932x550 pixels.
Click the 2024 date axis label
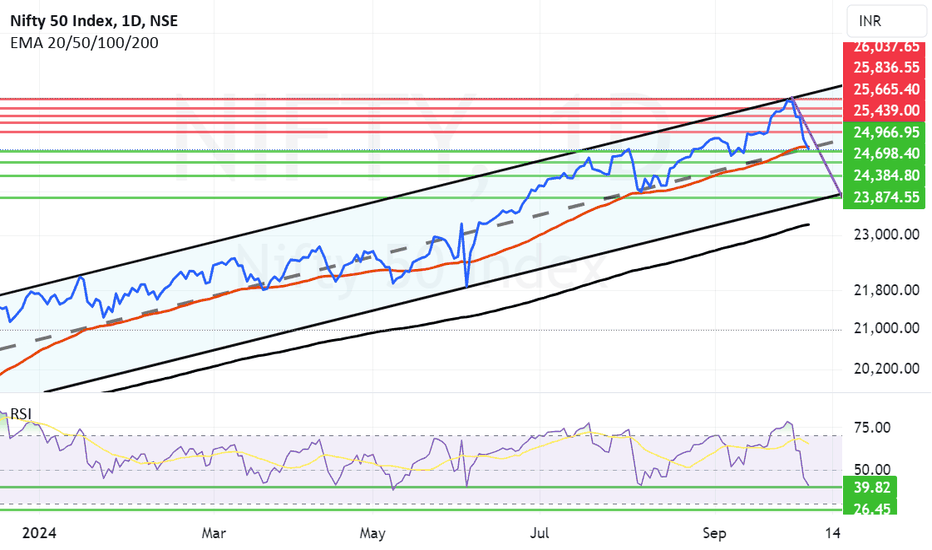[x=39, y=533]
